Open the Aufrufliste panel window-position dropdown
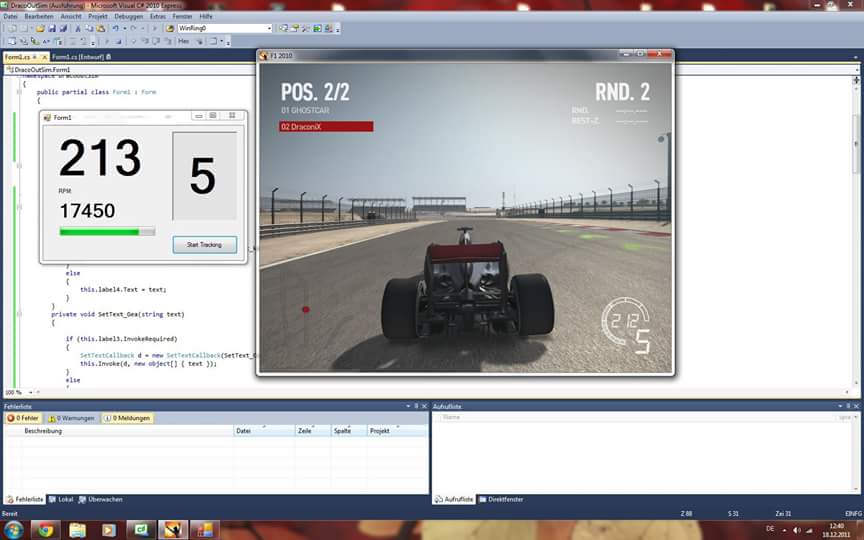The height and width of the screenshot is (540, 864). point(840,406)
